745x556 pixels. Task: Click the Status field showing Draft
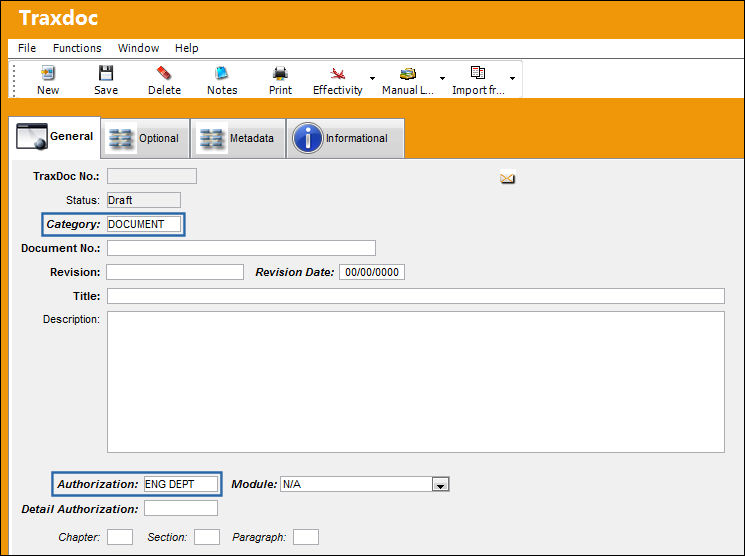(143, 200)
